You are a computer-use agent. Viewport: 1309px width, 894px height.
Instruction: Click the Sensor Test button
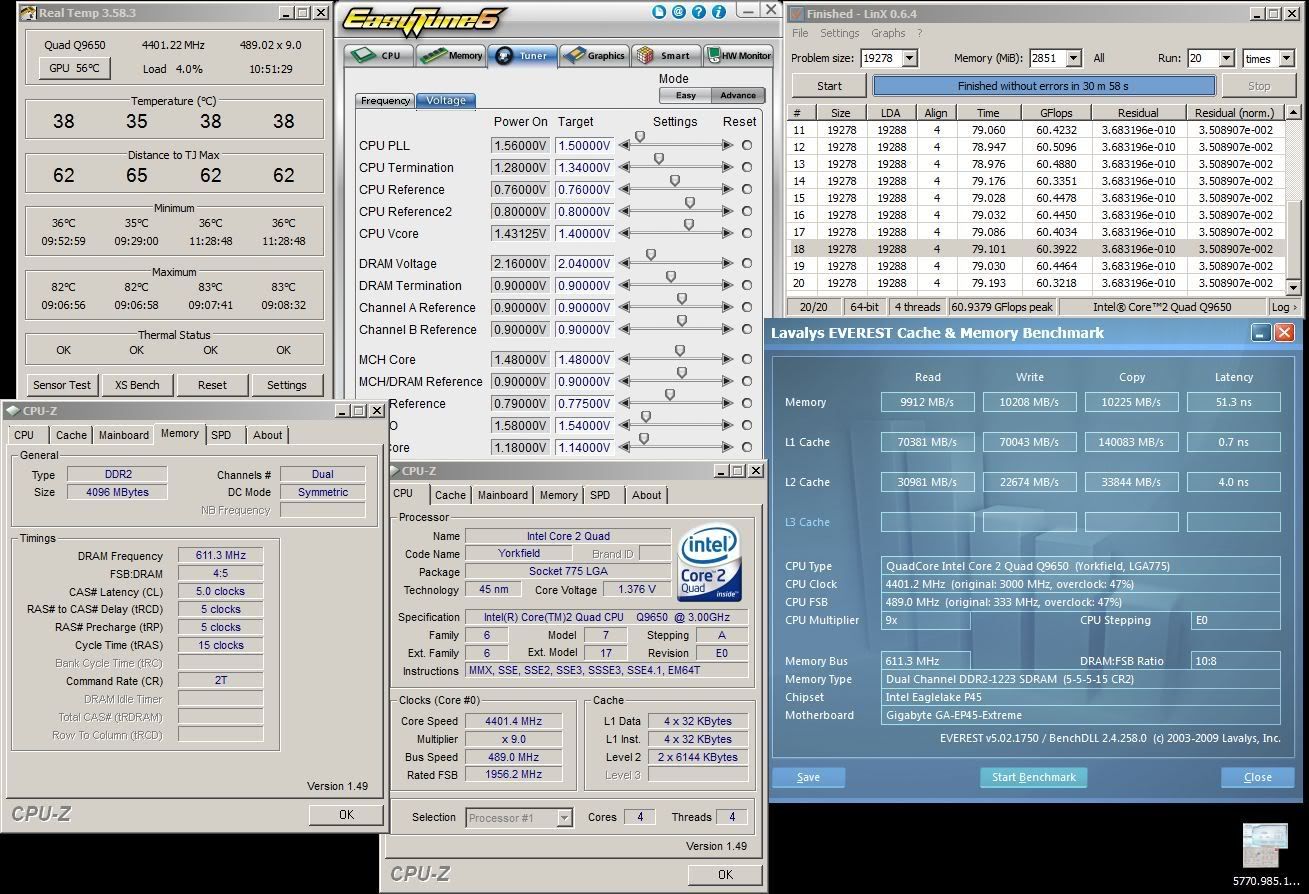(x=62, y=385)
